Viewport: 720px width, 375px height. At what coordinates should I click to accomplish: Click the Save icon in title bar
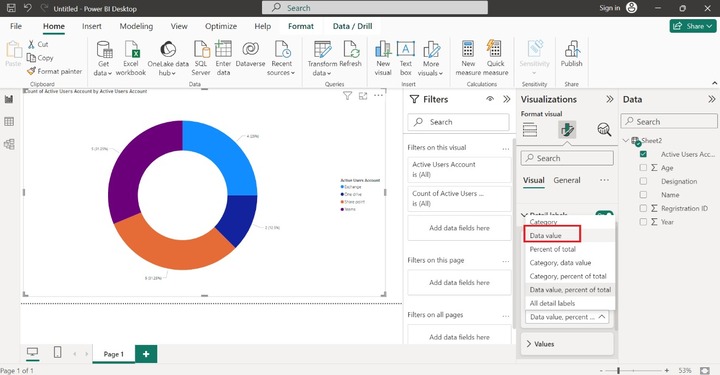(x=11, y=8)
